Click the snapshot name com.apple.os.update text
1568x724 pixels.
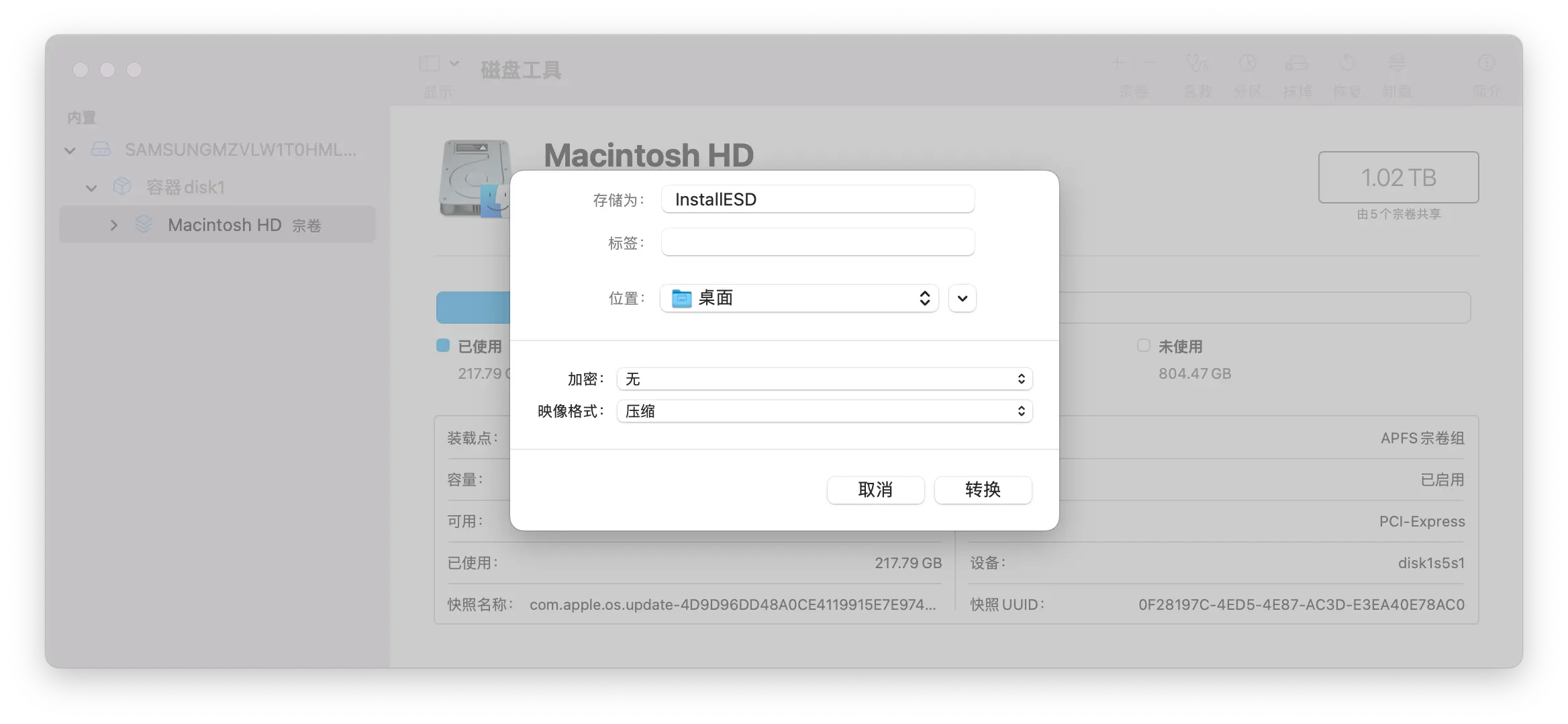(732, 604)
